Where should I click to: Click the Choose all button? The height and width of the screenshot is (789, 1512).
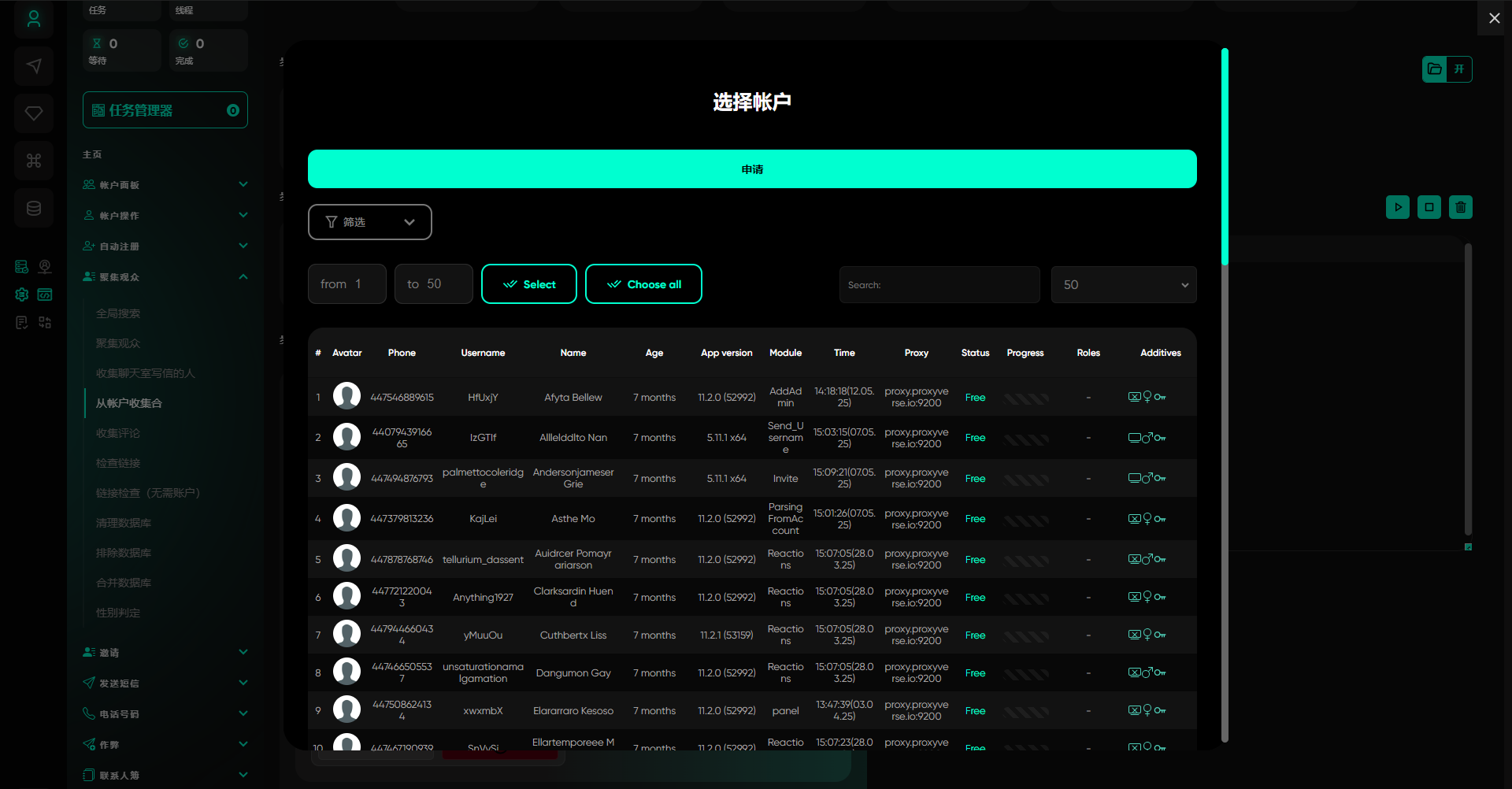tap(643, 284)
